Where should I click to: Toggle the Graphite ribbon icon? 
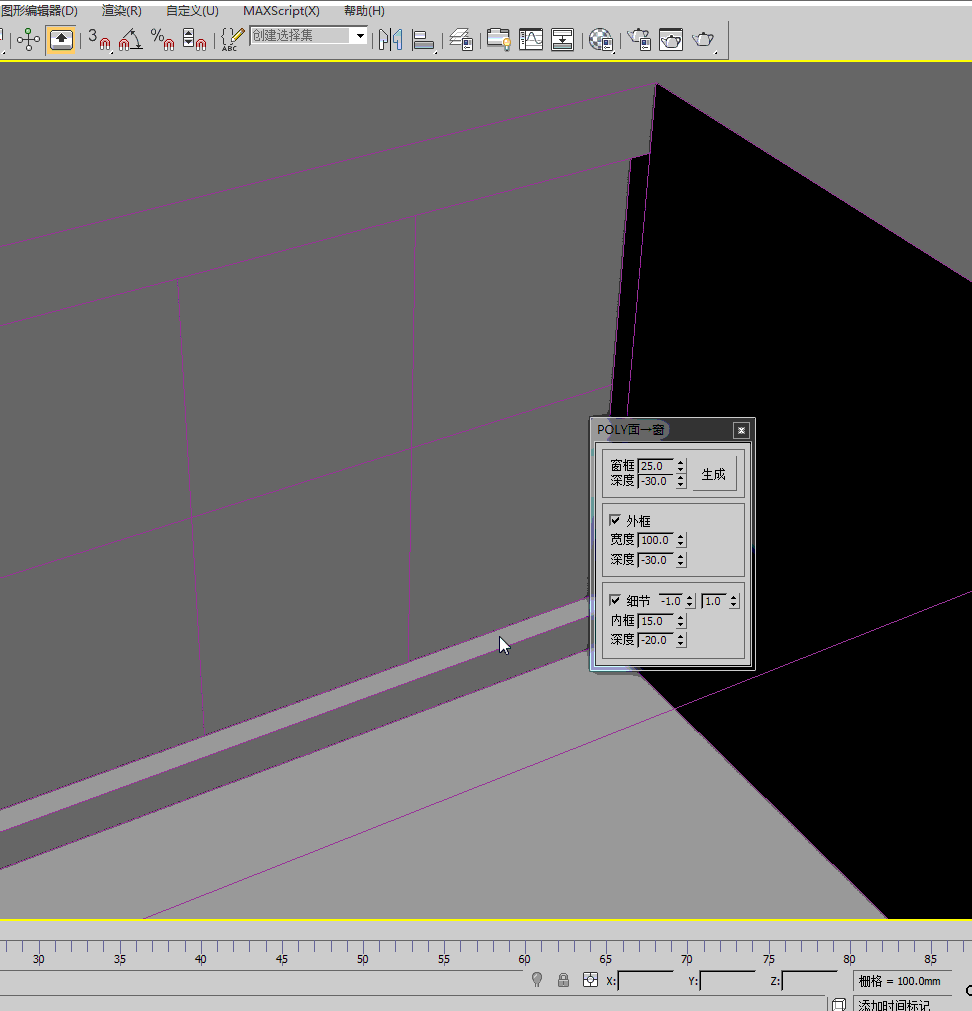pyautogui.click(x=498, y=40)
